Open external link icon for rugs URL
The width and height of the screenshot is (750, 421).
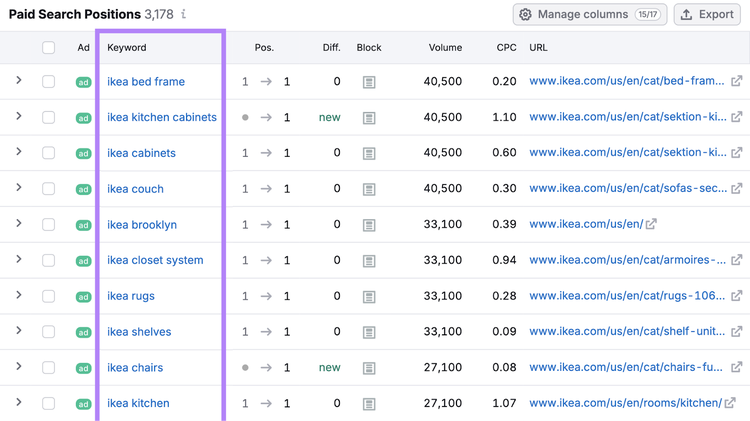[737, 296]
